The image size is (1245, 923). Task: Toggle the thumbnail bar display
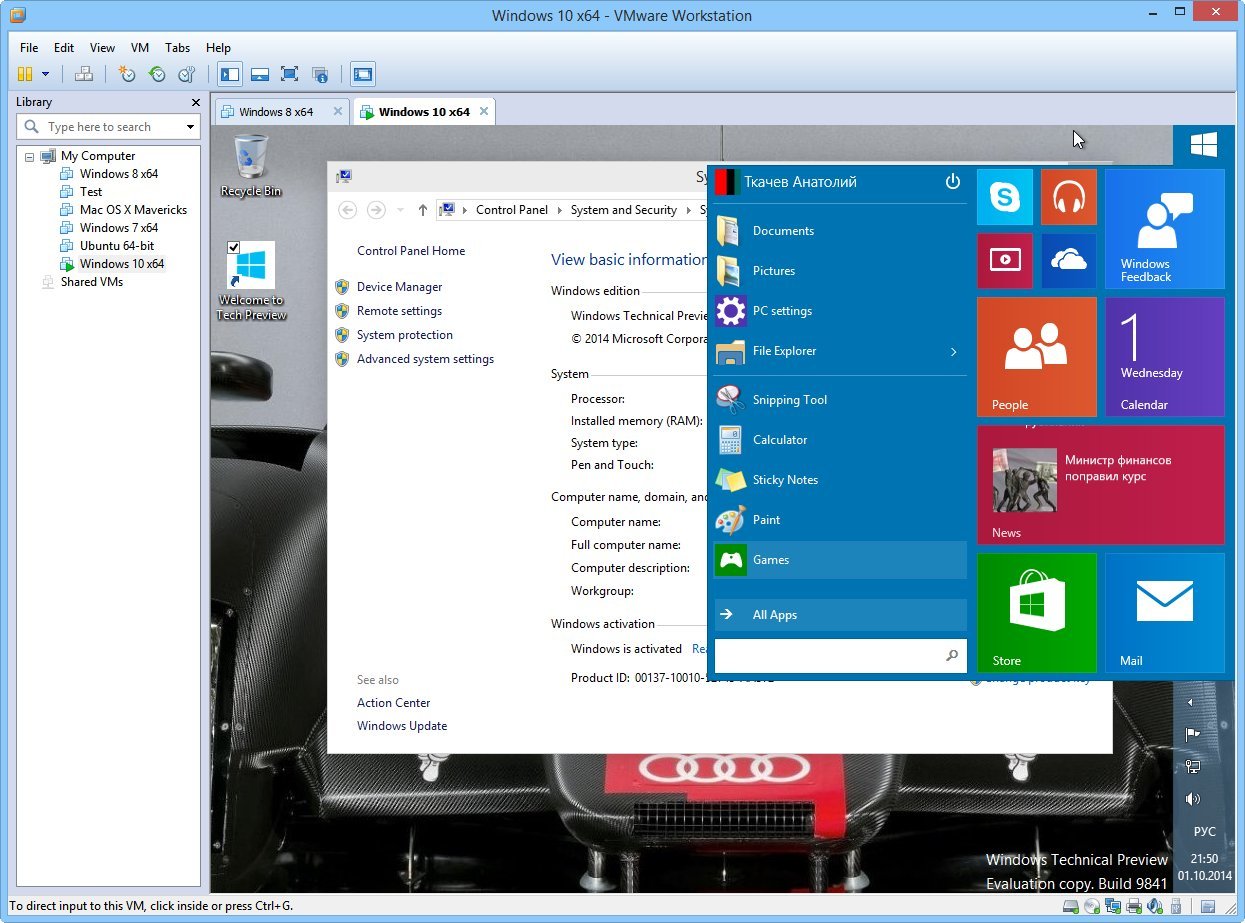(260, 74)
